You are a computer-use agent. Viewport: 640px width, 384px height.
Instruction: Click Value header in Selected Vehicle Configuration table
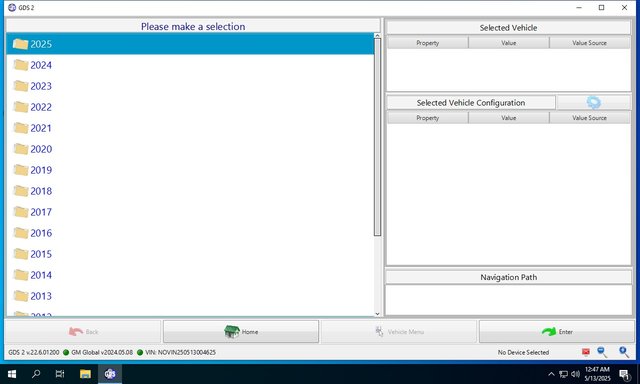pos(509,118)
